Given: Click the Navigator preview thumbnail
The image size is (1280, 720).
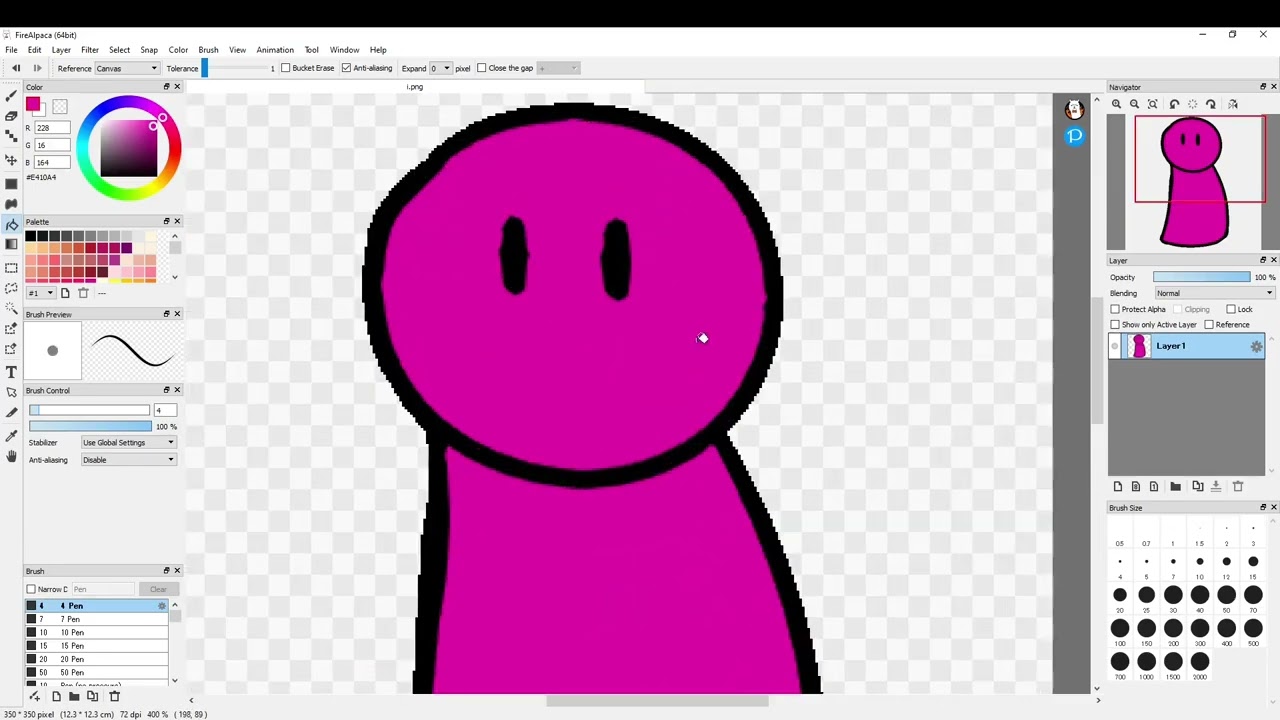Looking at the screenshot, I should click(1192, 182).
